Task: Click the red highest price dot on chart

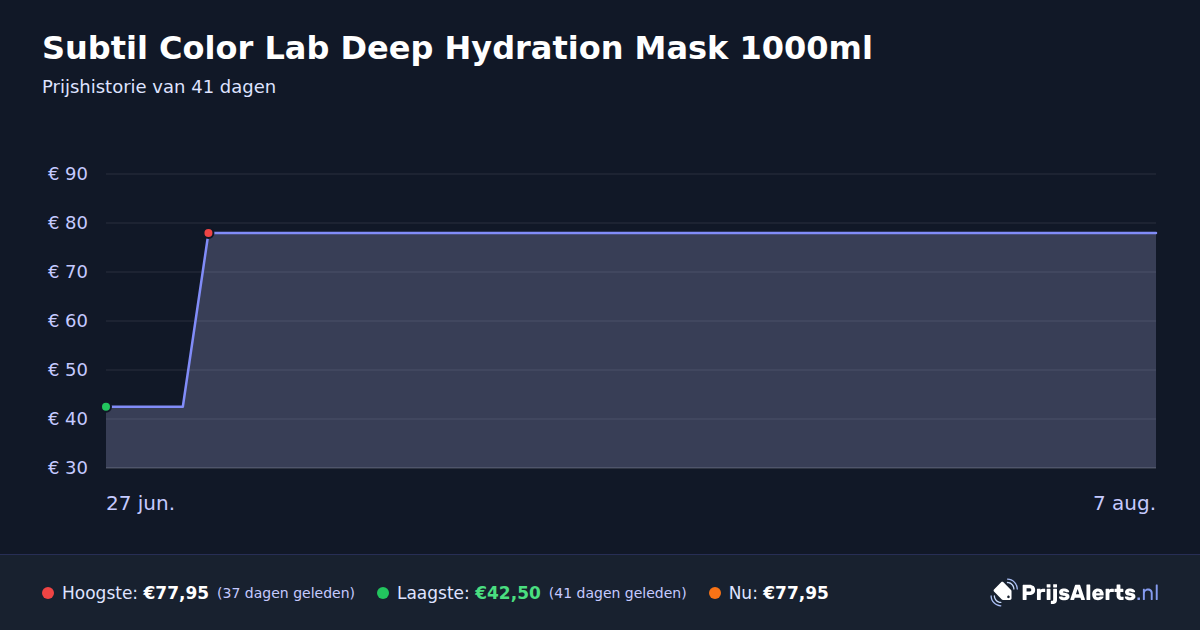Action: tap(208, 233)
